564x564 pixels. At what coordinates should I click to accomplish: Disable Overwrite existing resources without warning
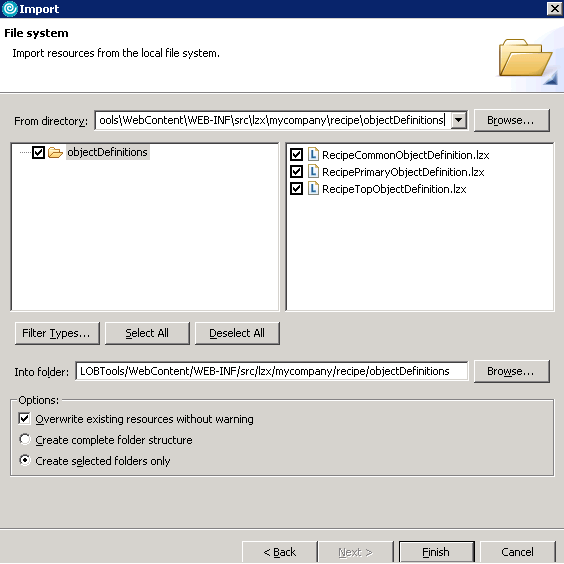click(x=24, y=418)
